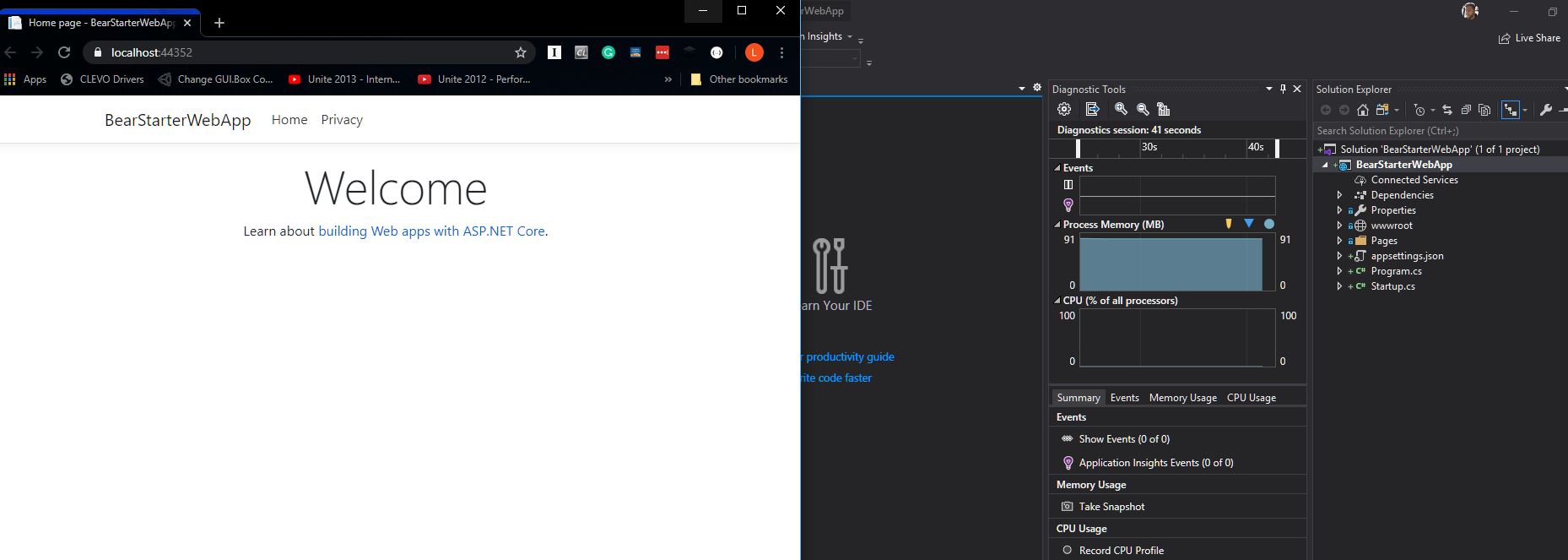Pin the Diagnostic Tools panel
This screenshot has width=1568, height=560.
pos(1283,89)
